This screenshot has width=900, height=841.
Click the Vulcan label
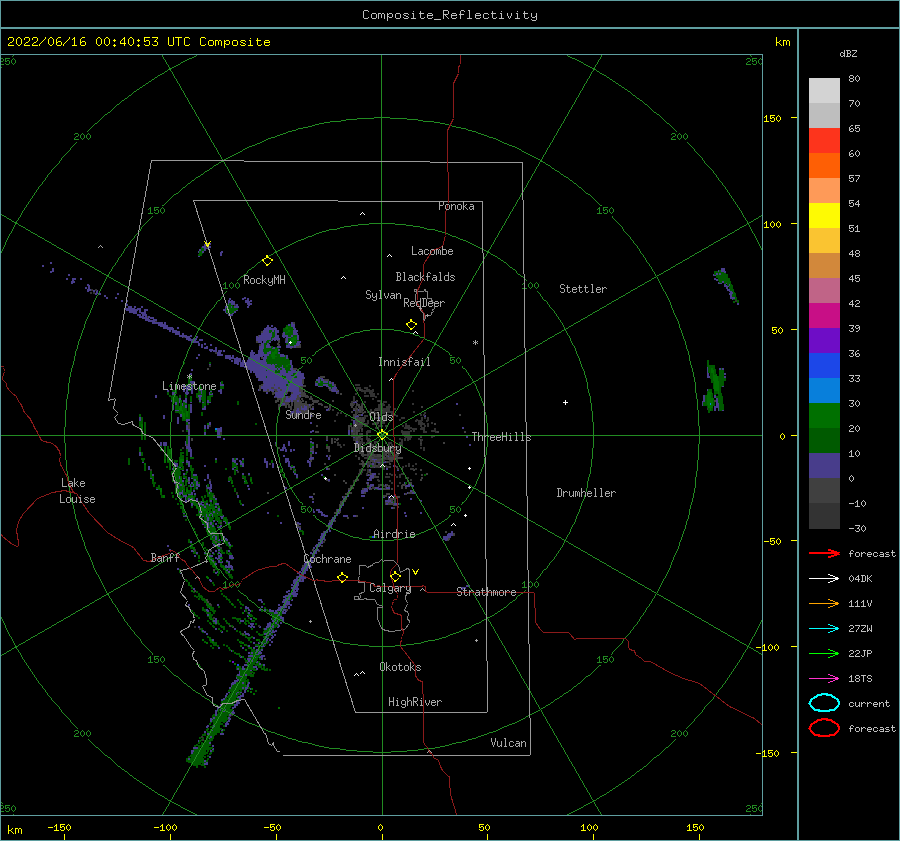click(x=509, y=743)
